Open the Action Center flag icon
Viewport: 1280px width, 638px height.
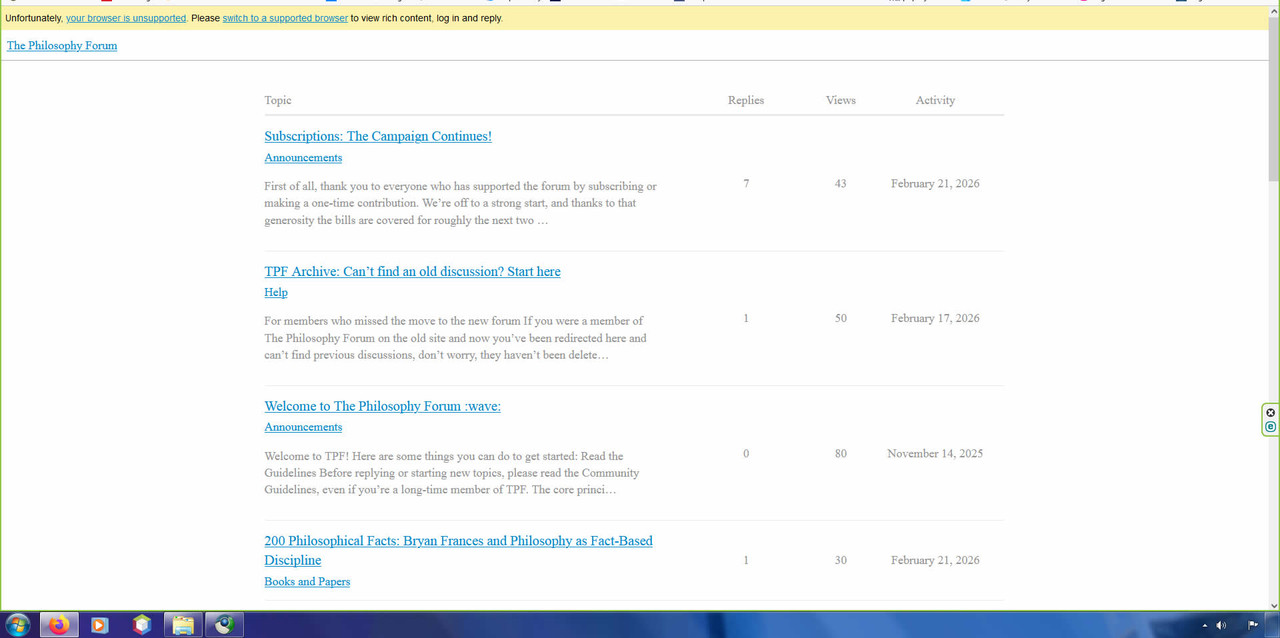(x=1252, y=625)
